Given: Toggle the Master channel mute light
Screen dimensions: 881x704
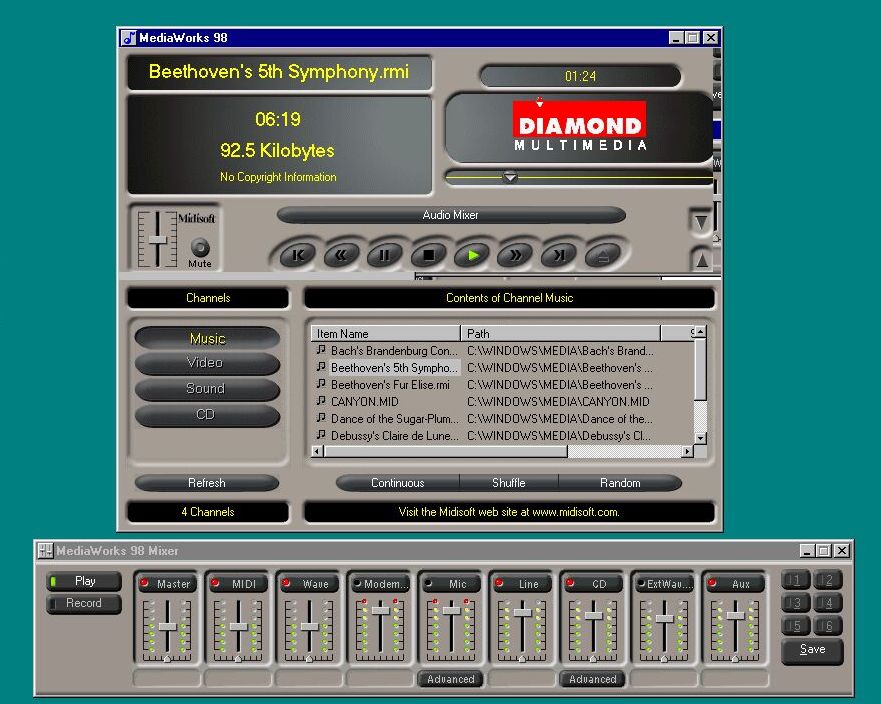Looking at the screenshot, I should coord(144,583).
